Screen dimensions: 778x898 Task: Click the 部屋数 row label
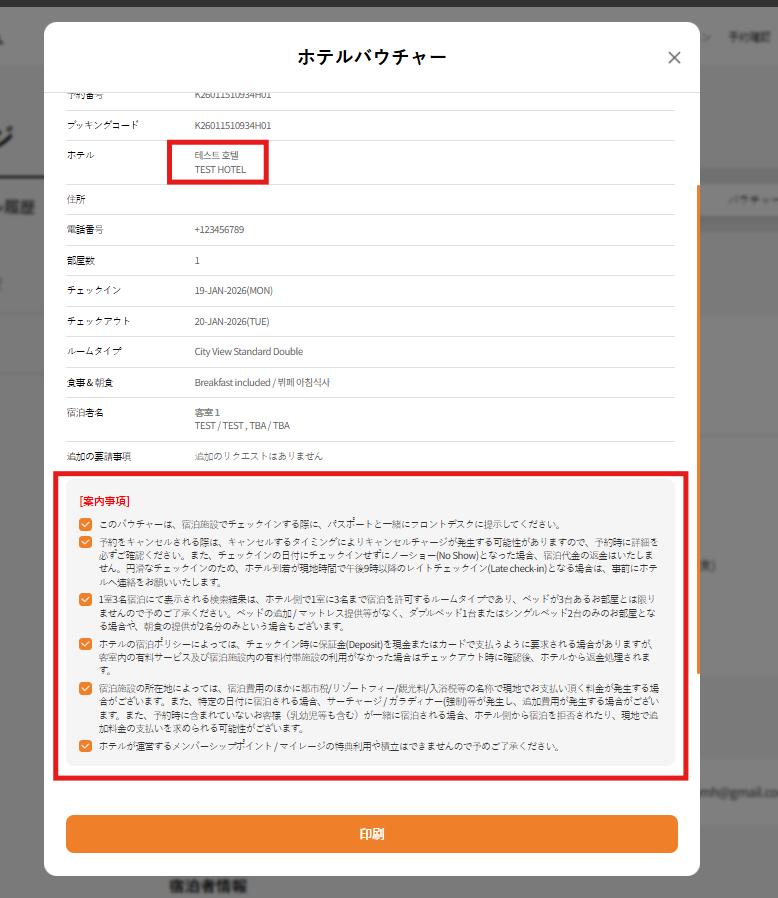click(80, 261)
